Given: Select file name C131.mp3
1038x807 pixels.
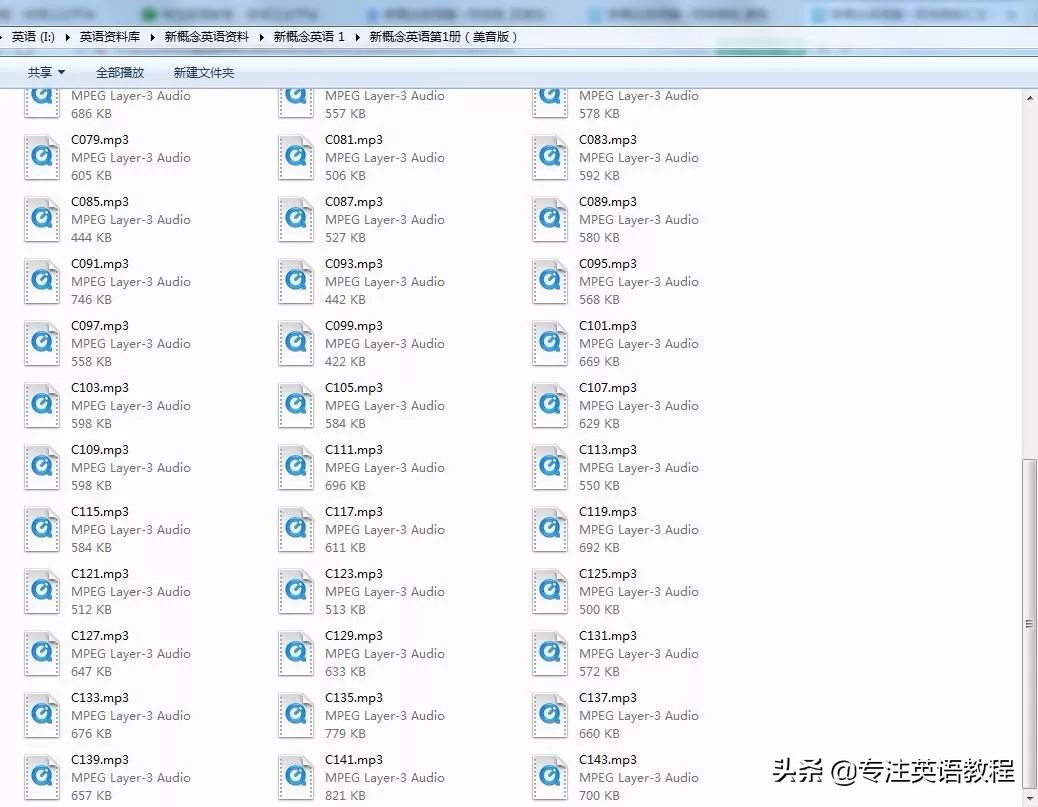Looking at the screenshot, I should tap(608, 636).
